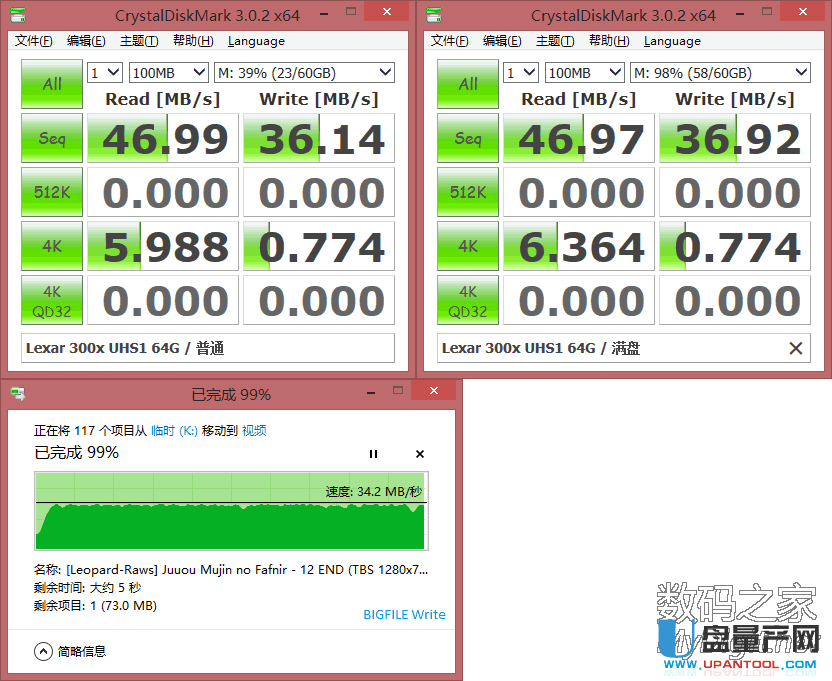Run the Seq test in left window

click(x=52, y=139)
